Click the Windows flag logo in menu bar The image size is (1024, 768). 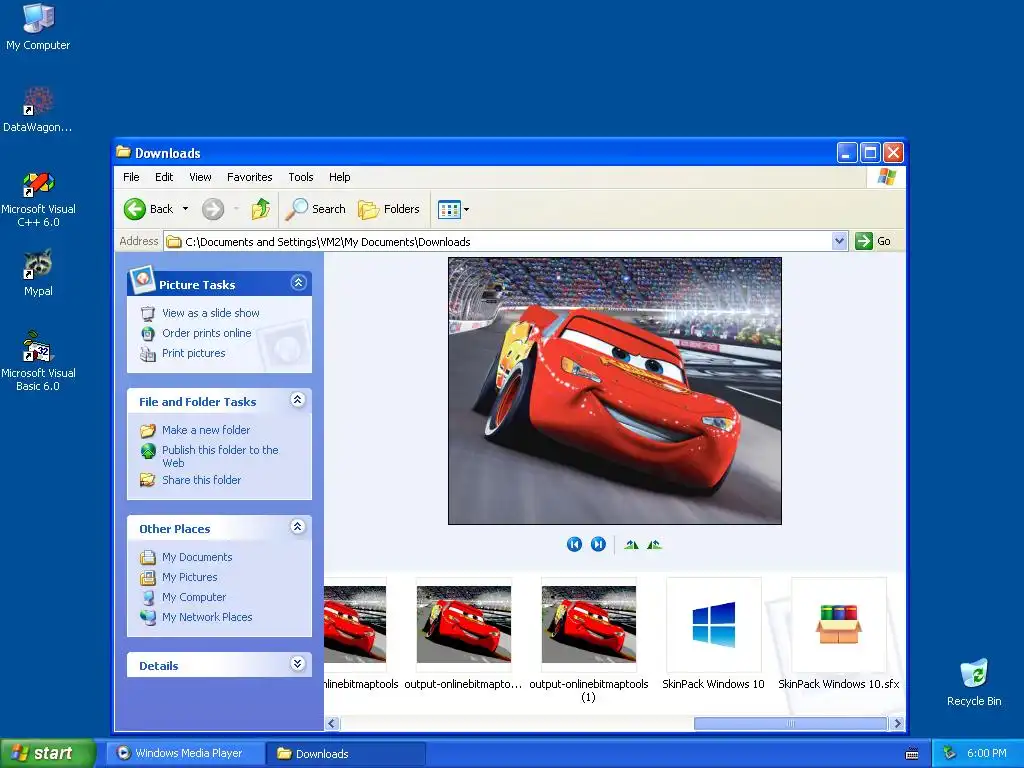(x=886, y=177)
